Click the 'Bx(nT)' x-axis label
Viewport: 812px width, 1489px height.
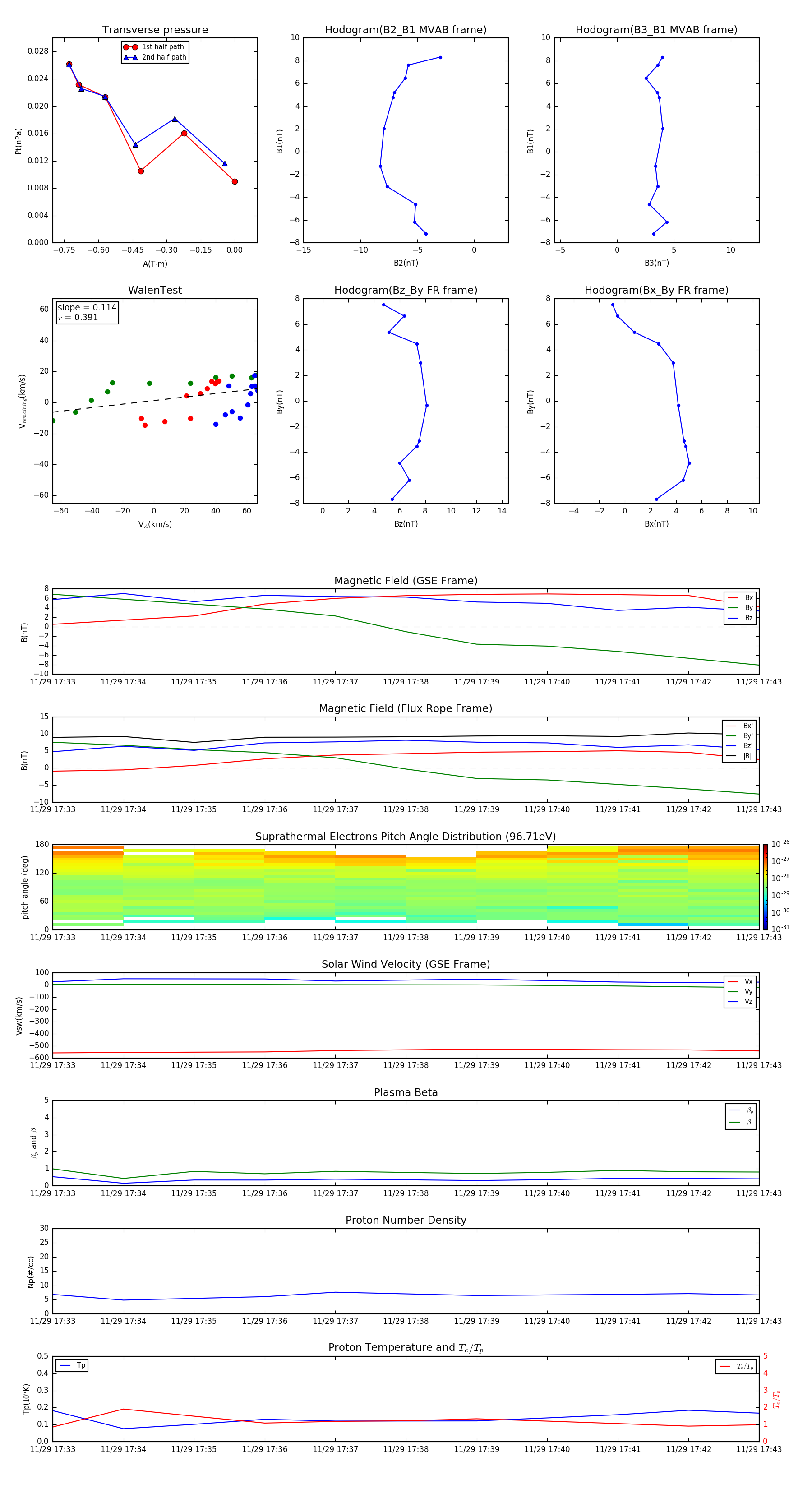[x=656, y=524]
